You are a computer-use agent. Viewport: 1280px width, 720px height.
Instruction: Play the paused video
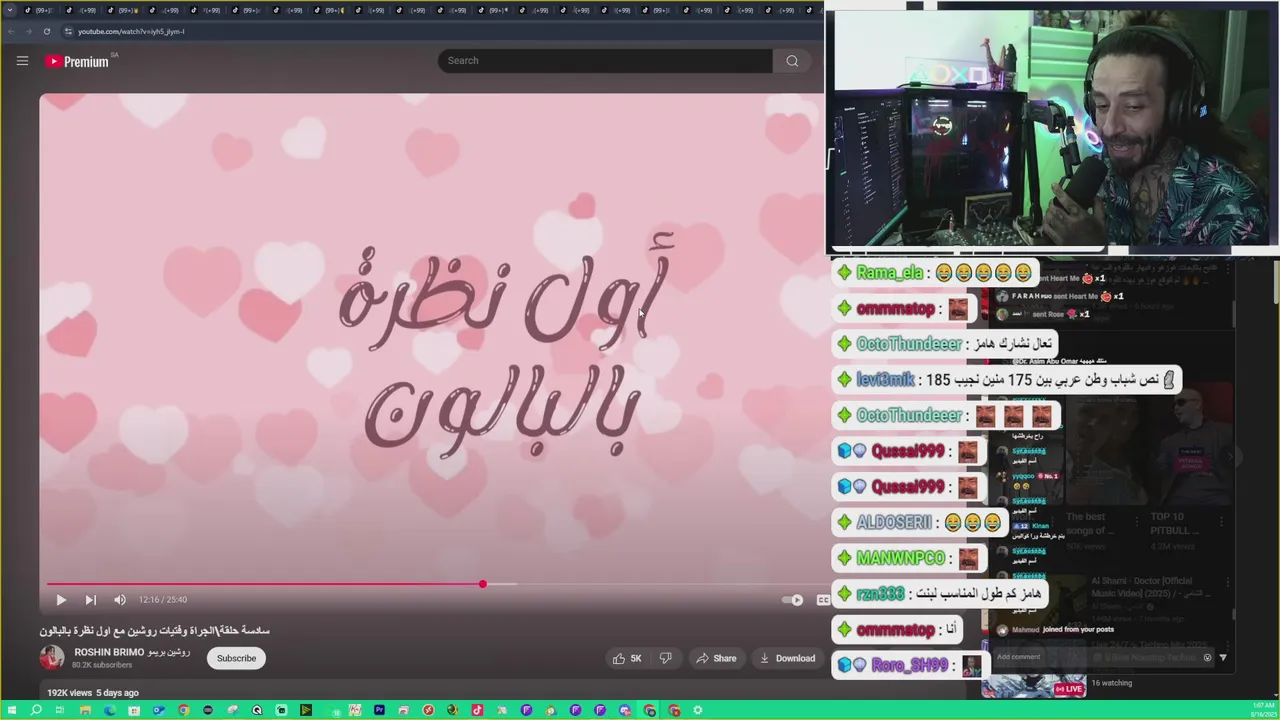[x=60, y=599]
